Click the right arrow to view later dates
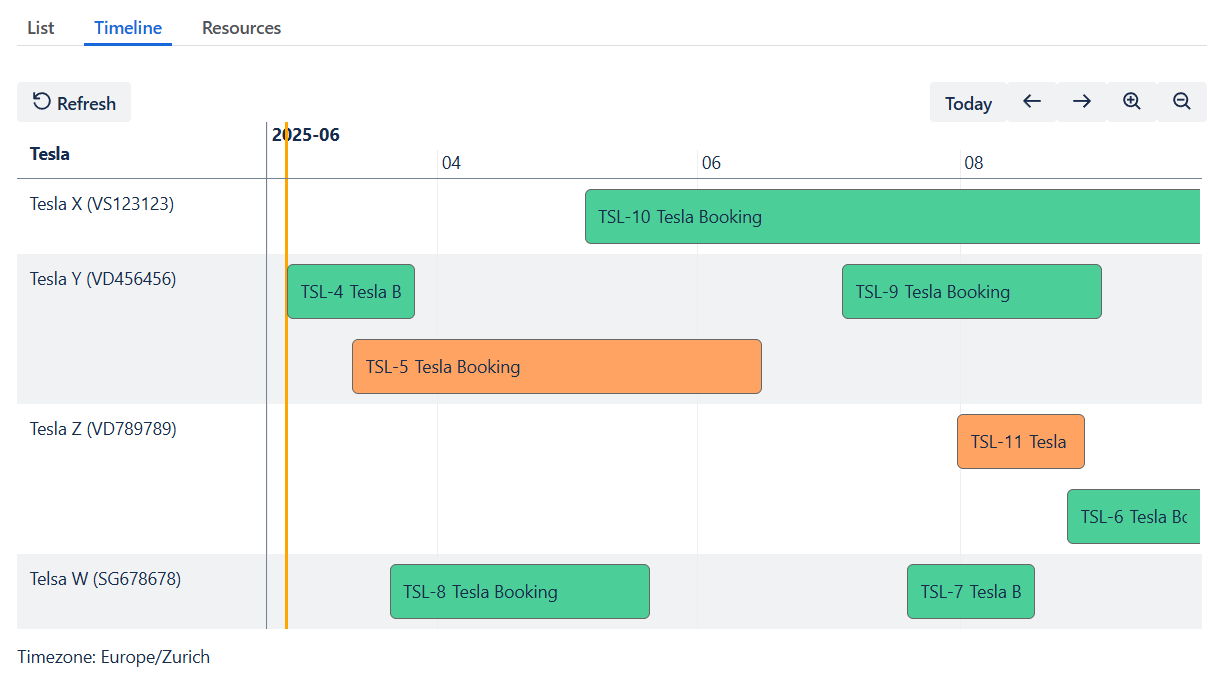This screenshot has height=687, width=1226. 1081,101
